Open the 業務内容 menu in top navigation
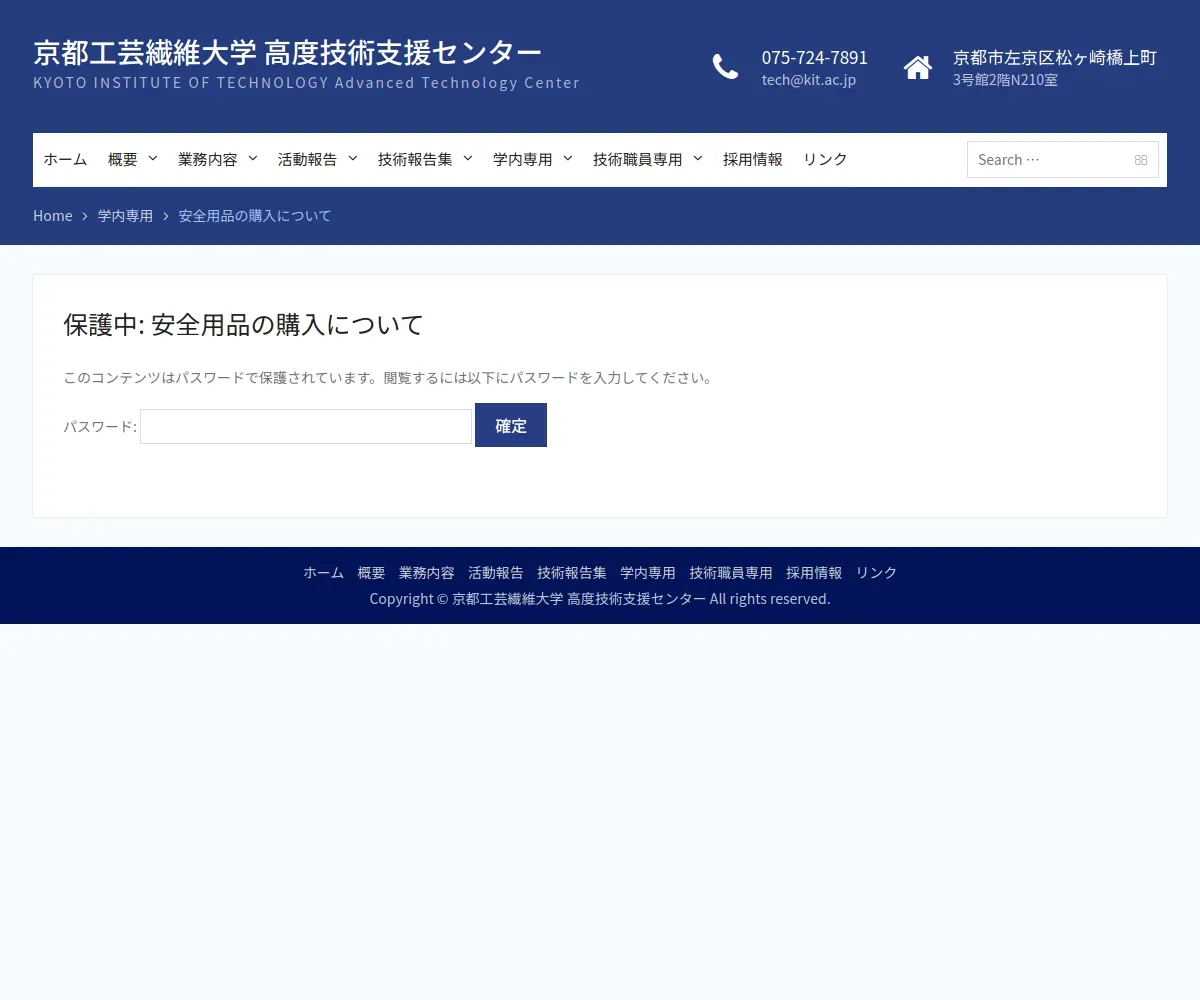 (208, 159)
